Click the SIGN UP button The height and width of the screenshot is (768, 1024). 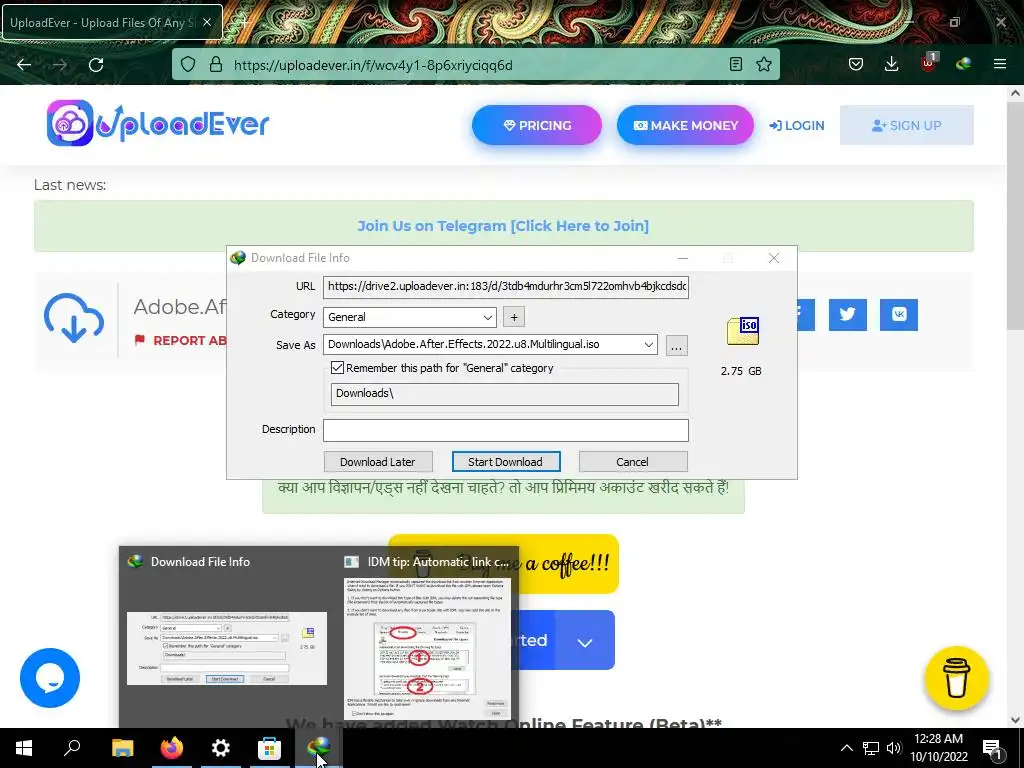(906, 125)
